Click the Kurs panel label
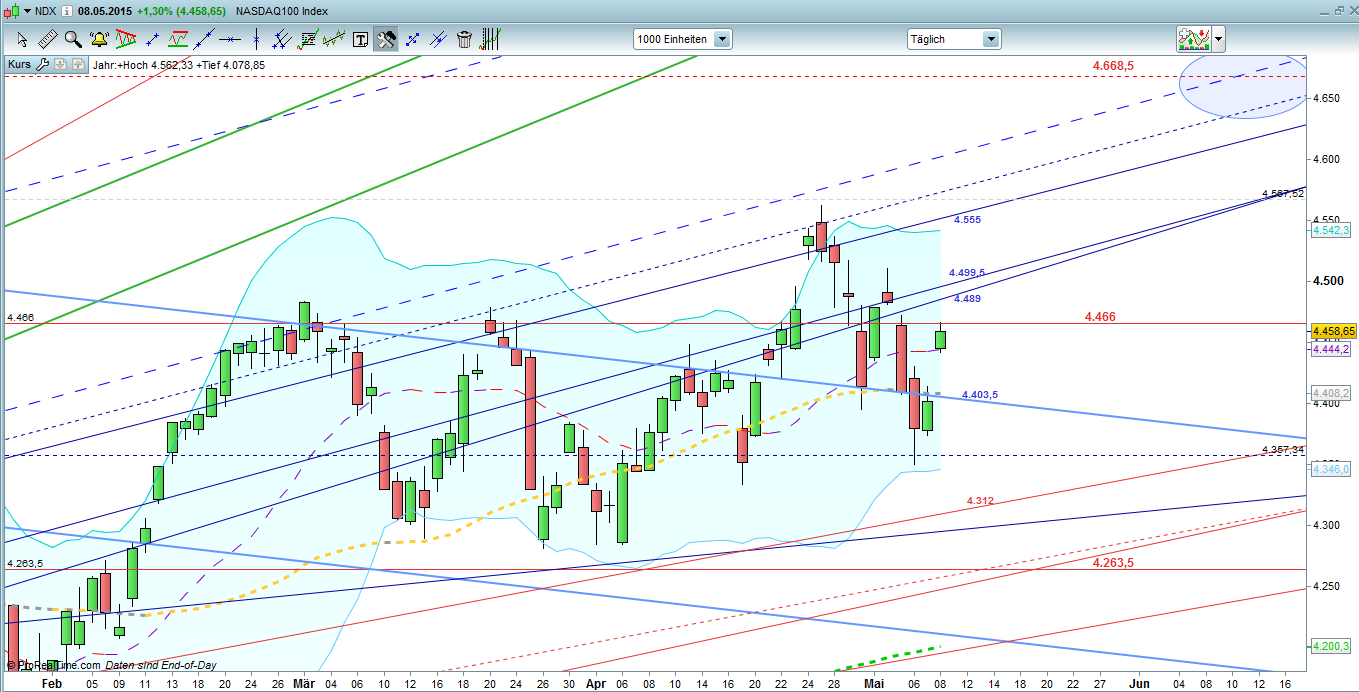This screenshot has height=692, width=1359. [x=19, y=64]
